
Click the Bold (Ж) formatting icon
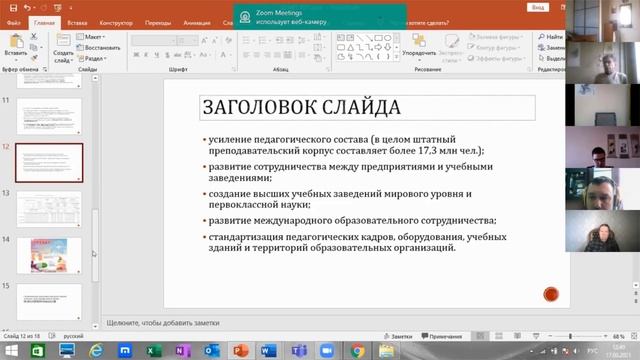136,55
